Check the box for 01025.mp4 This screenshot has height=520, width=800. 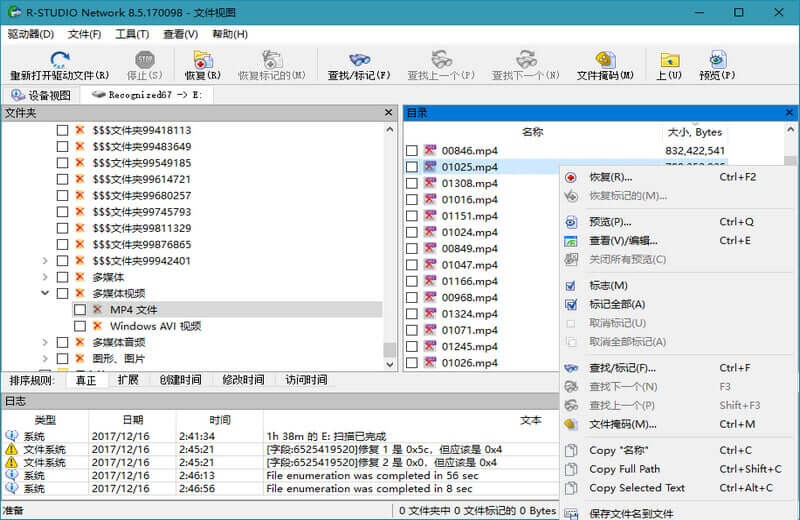click(412, 167)
